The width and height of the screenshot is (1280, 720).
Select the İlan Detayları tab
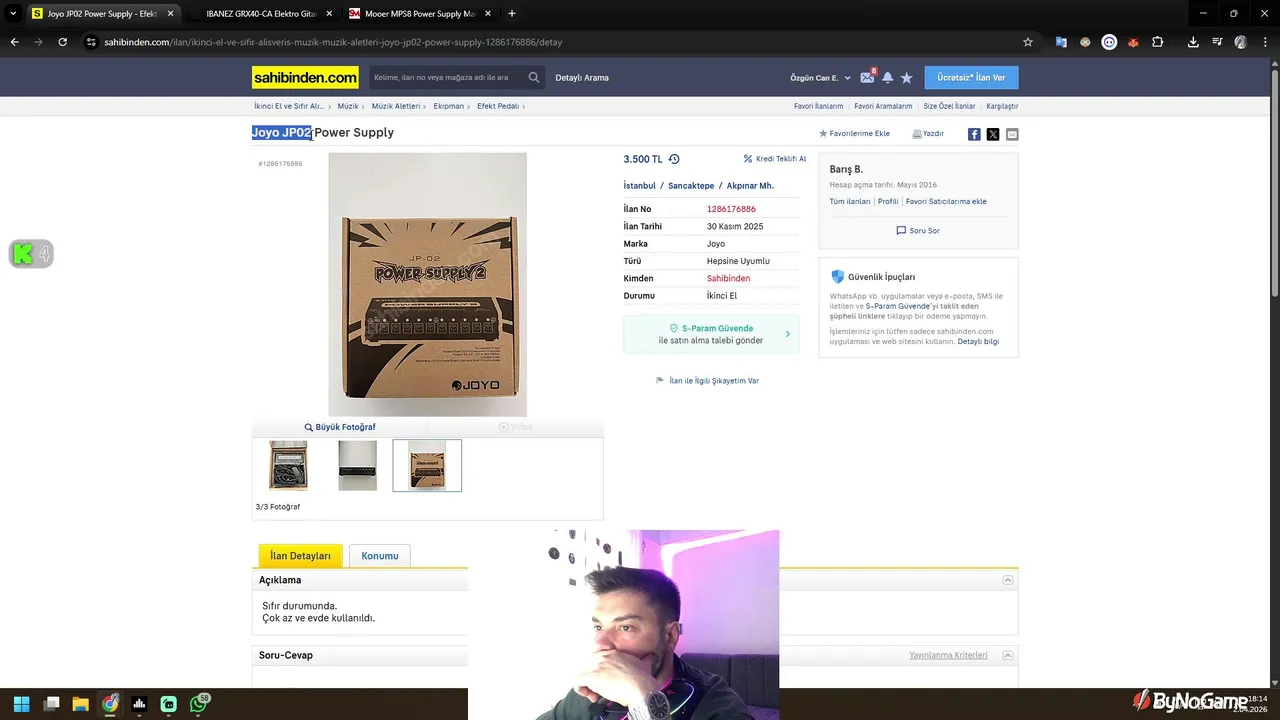[300, 556]
